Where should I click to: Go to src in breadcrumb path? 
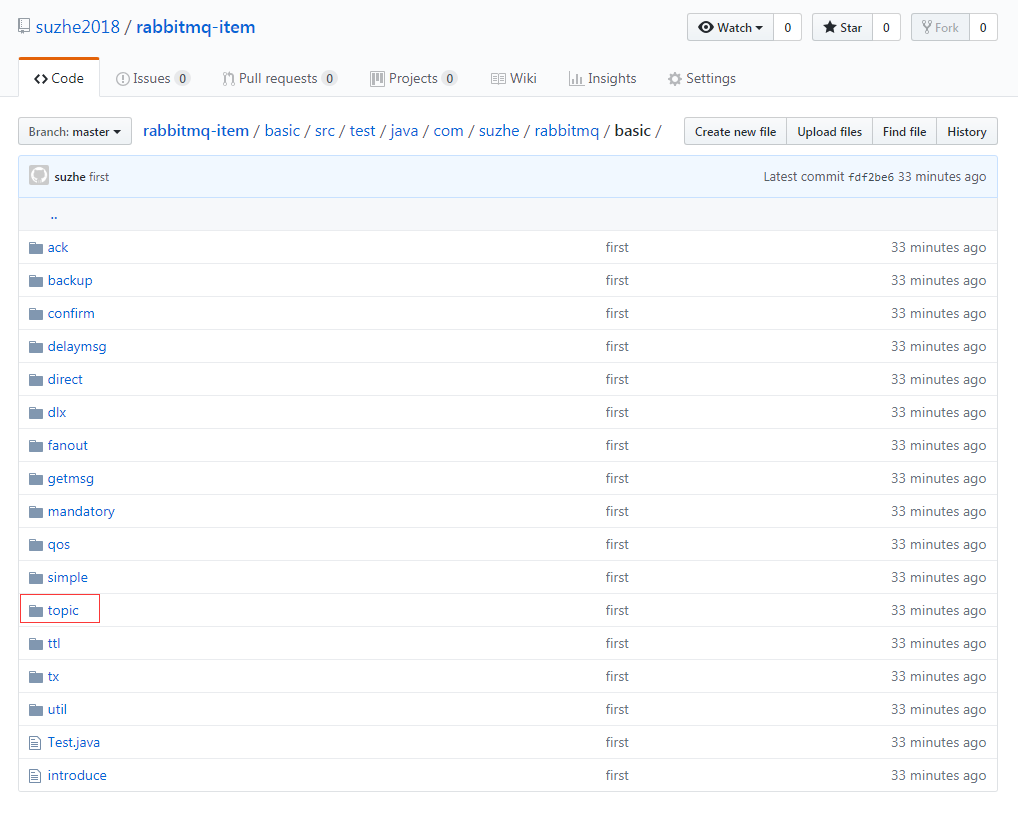pyautogui.click(x=325, y=131)
